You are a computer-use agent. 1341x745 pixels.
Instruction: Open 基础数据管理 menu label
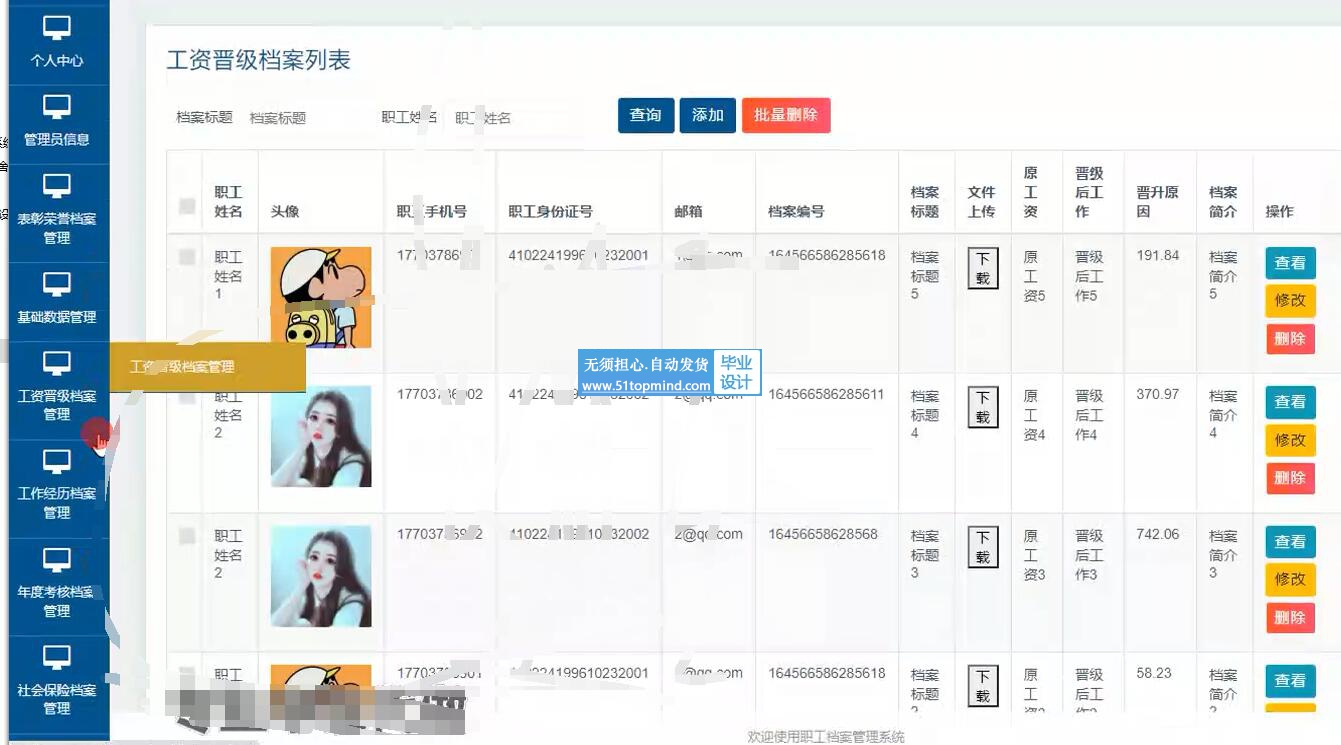pyautogui.click(x=57, y=317)
